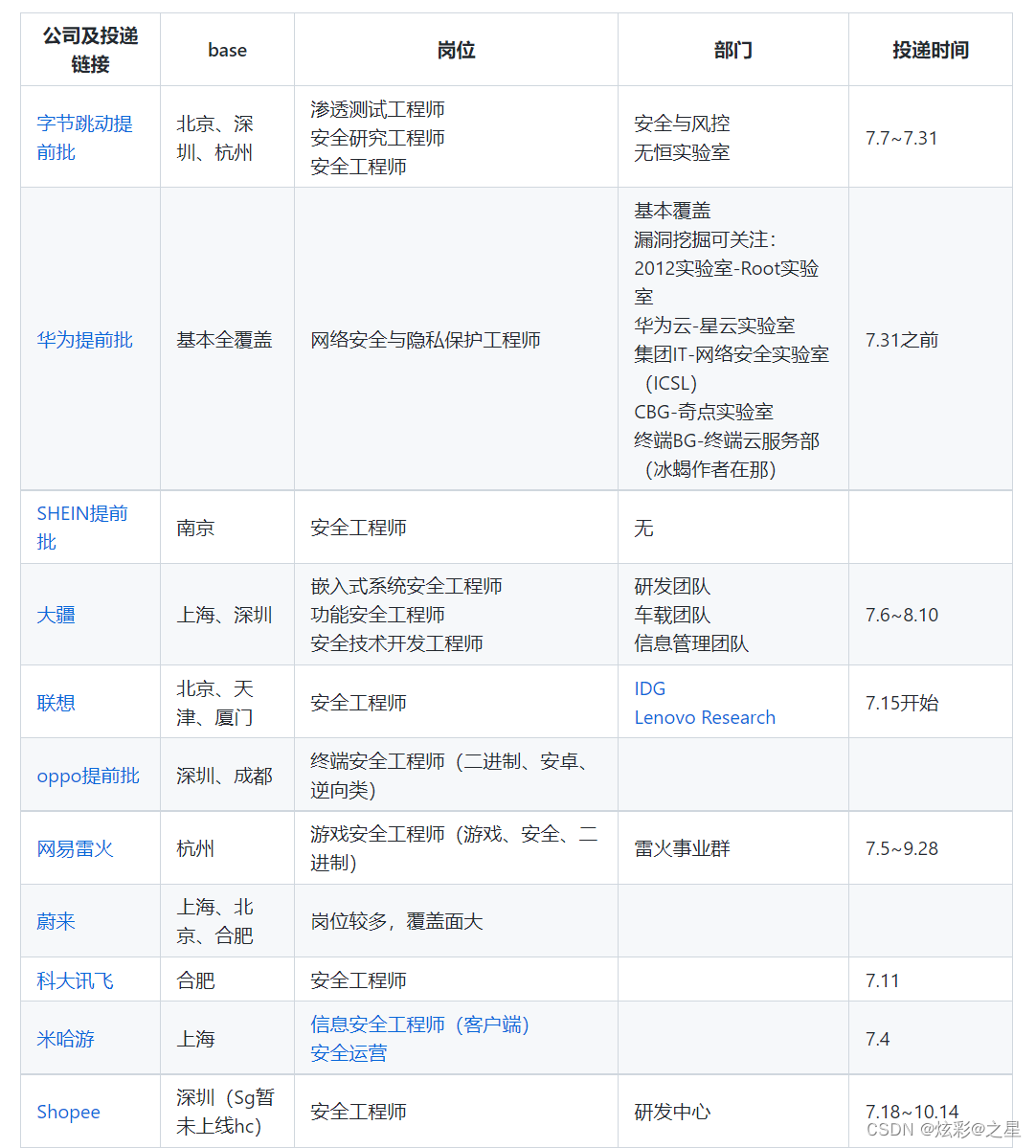Click the 岗位 column header
Image resolution: width=1036 pixels, height=1148 pixels.
pyautogui.click(x=456, y=50)
